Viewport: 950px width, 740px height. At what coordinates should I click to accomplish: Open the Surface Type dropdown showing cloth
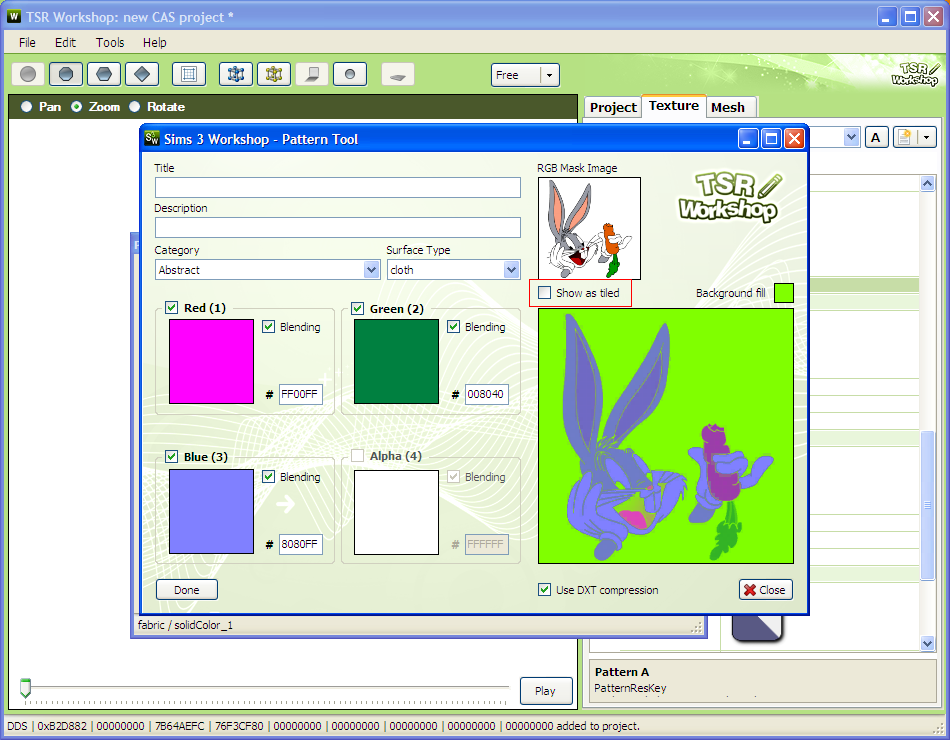click(511, 270)
